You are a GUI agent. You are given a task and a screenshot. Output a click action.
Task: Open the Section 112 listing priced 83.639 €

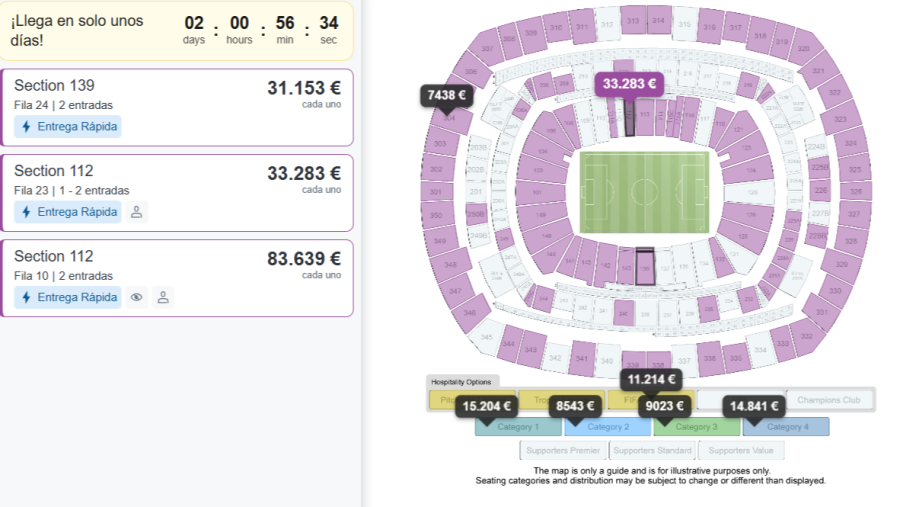coord(177,278)
